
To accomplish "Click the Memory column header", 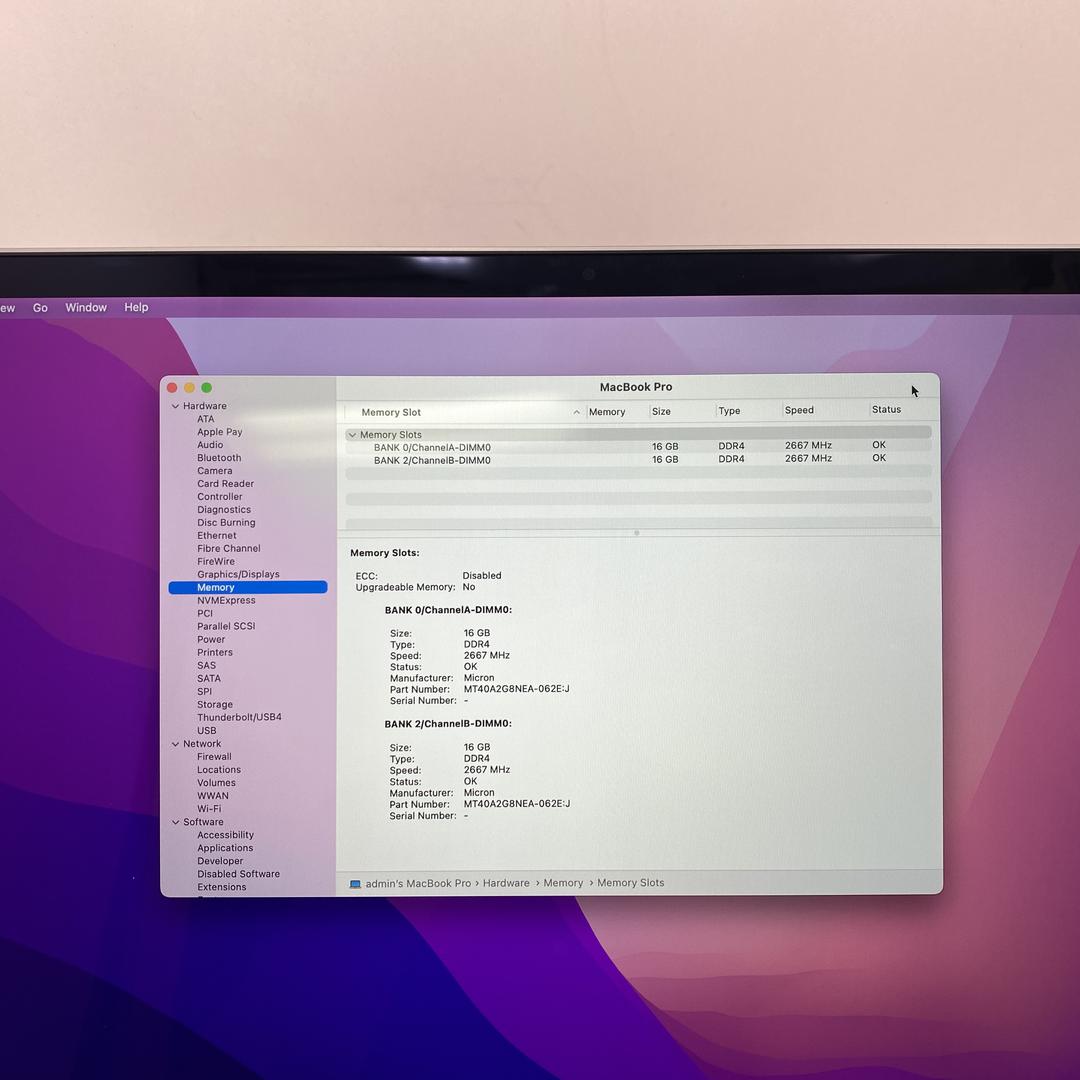I will pos(607,412).
